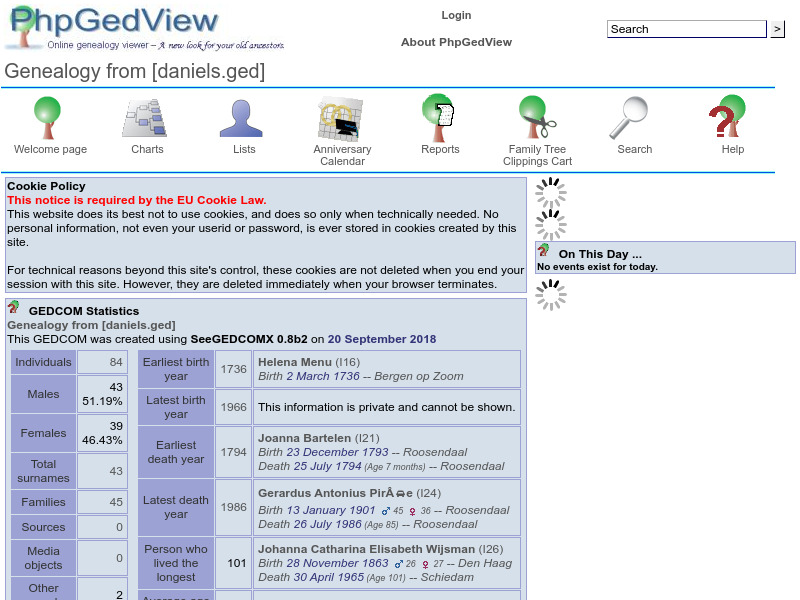Open About PhpGedView
The image size is (800, 600).
[x=456, y=42]
